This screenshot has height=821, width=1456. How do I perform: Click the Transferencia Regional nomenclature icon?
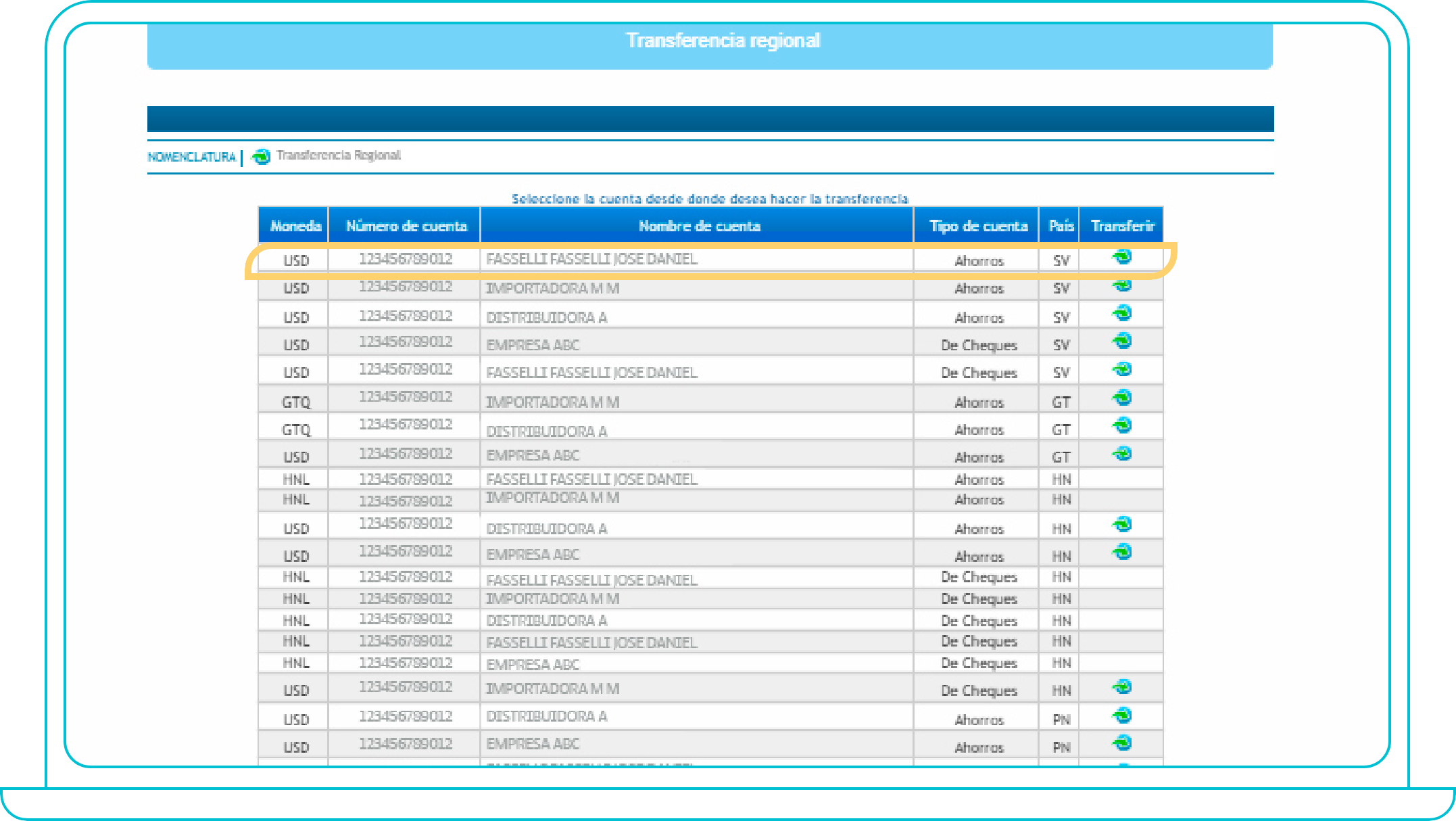261,157
